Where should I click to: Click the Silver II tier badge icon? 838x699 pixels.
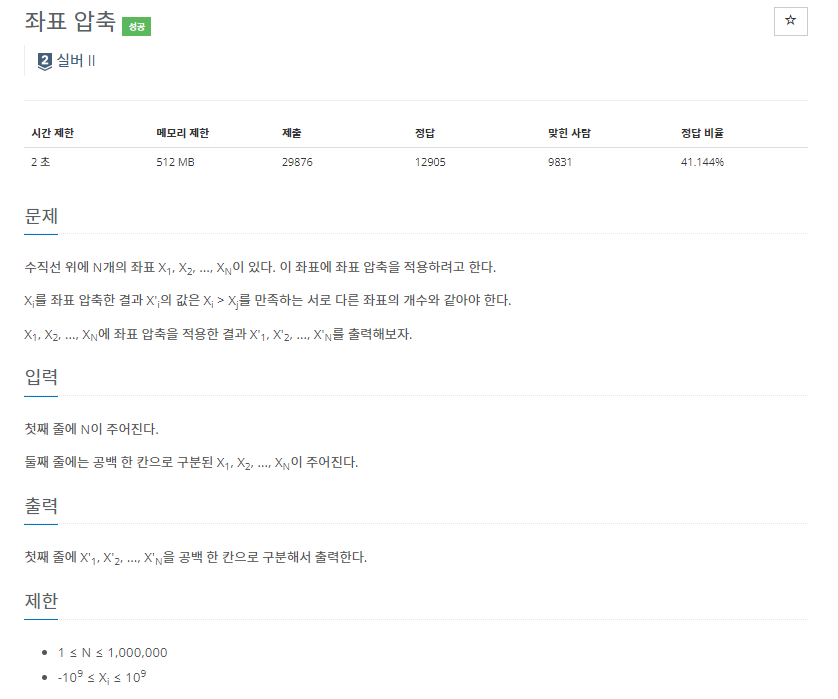pos(45,61)
